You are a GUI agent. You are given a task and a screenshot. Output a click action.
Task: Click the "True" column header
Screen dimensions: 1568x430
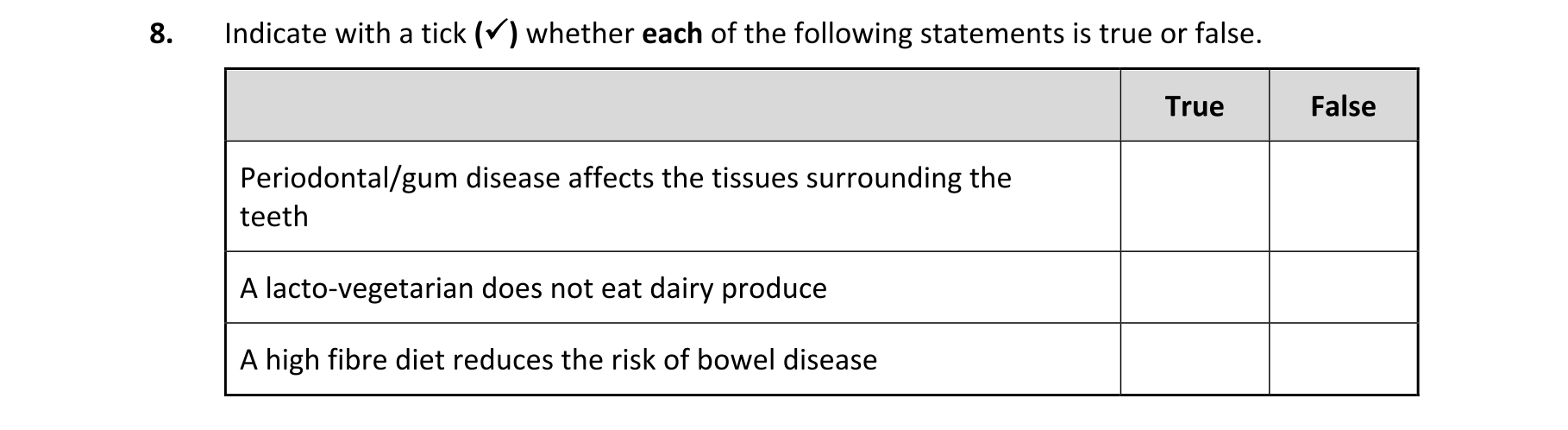tap(1194, 106)
